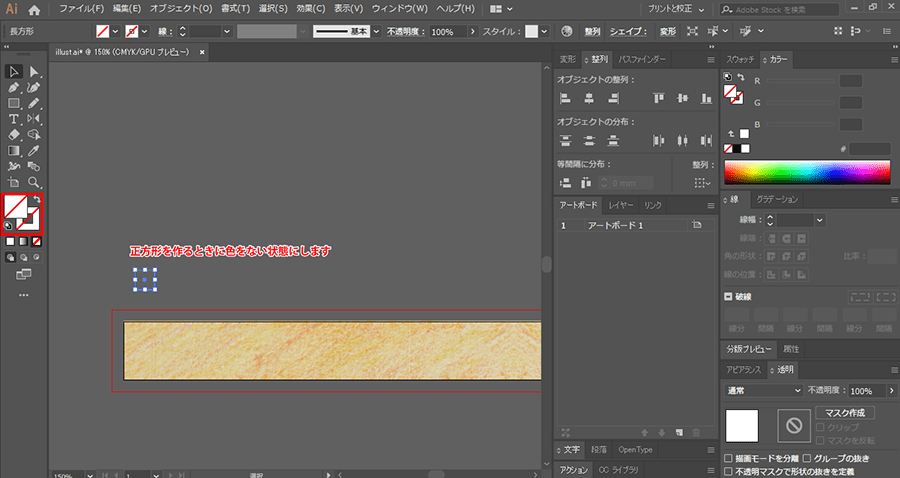
Task: Click horizontal align left icon
Action: tap(565, 99)
